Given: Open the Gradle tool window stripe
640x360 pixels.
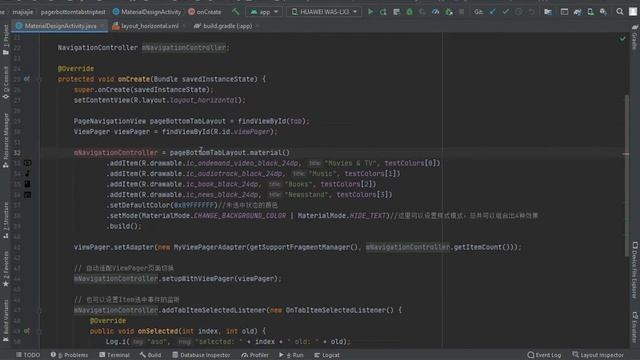Looking at the screenshot, I should tap(635, 37).
